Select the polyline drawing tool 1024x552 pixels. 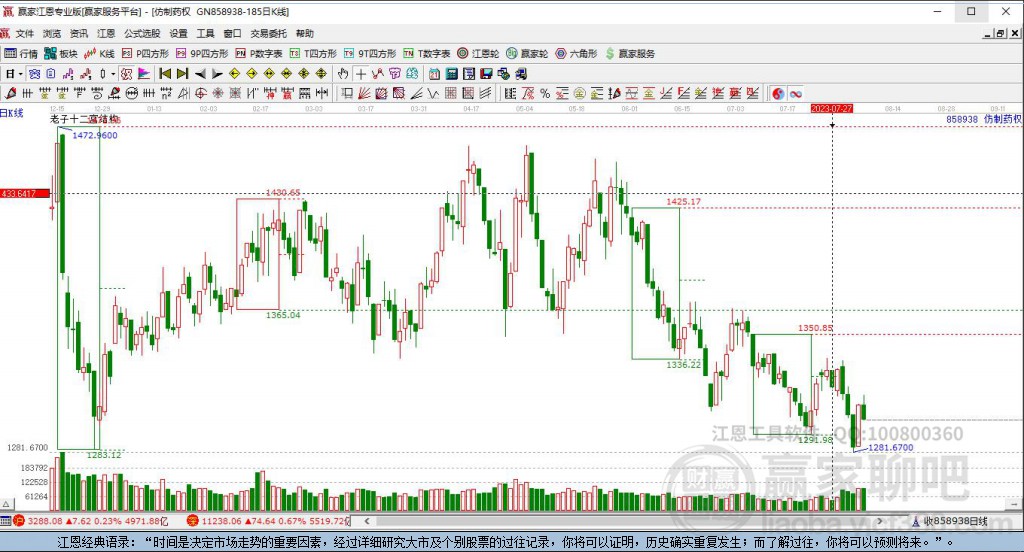click(x=377, y=74)
